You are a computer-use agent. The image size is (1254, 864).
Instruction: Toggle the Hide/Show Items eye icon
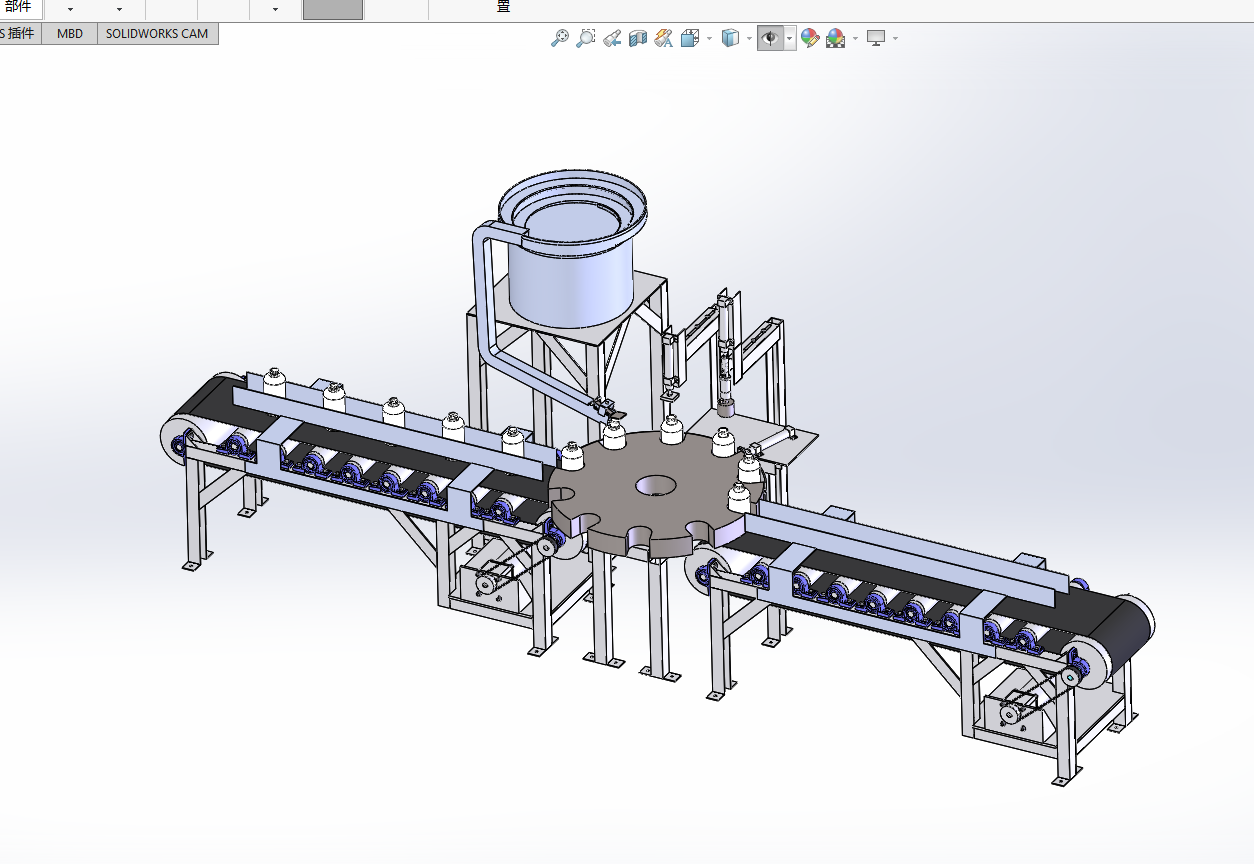pyautogui.click(x=770, y=38)
